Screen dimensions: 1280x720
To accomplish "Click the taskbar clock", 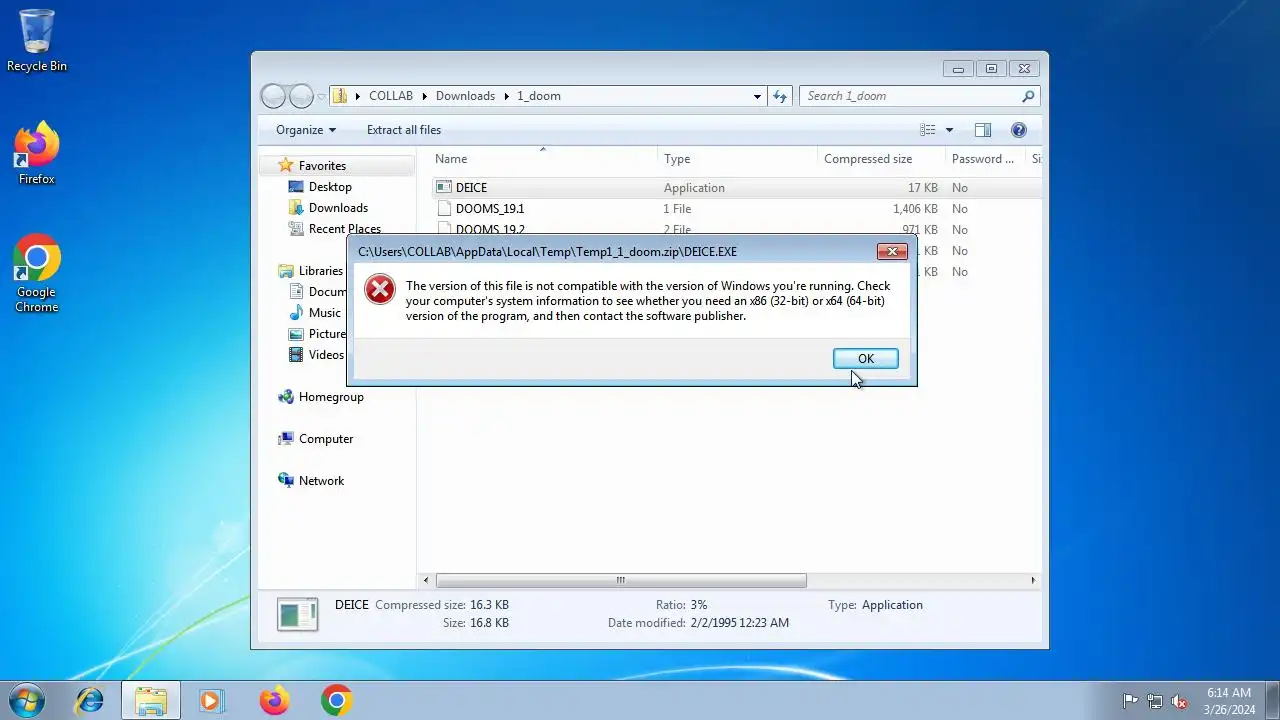I will tap(1229, 700).
